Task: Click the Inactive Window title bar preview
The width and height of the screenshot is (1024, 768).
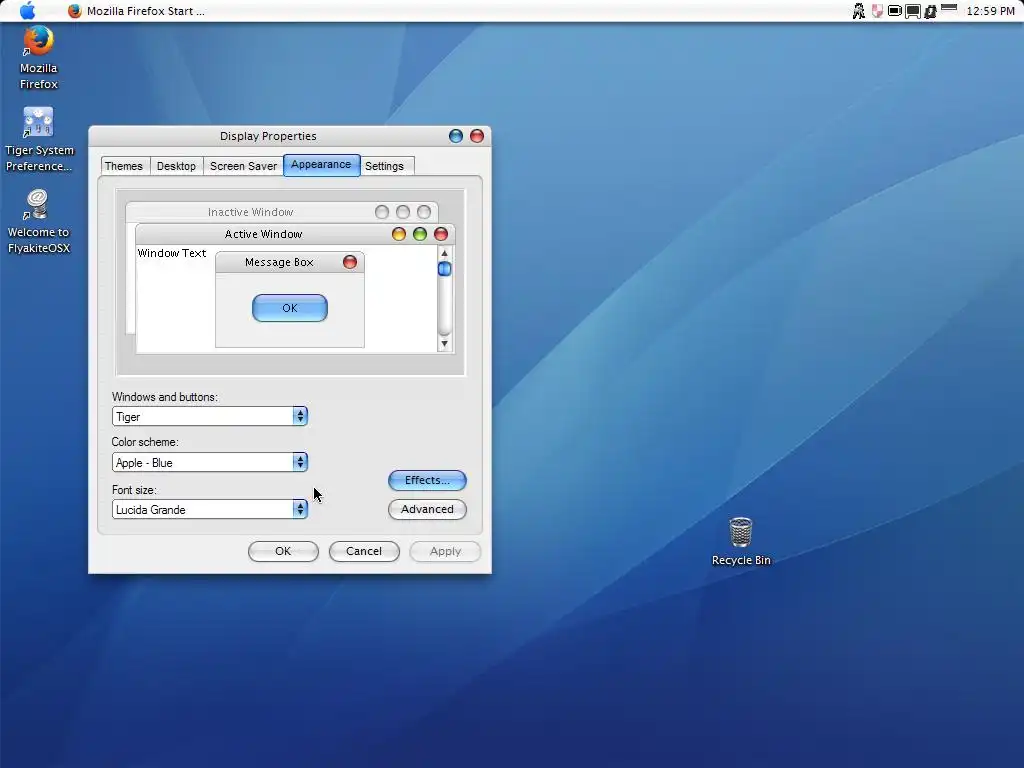Action: [x=282, y=212]
